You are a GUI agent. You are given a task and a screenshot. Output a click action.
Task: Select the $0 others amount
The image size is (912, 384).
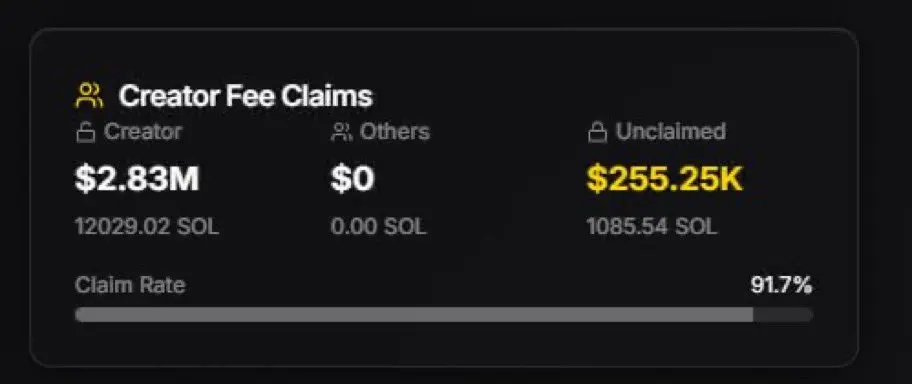coord(352,179)
